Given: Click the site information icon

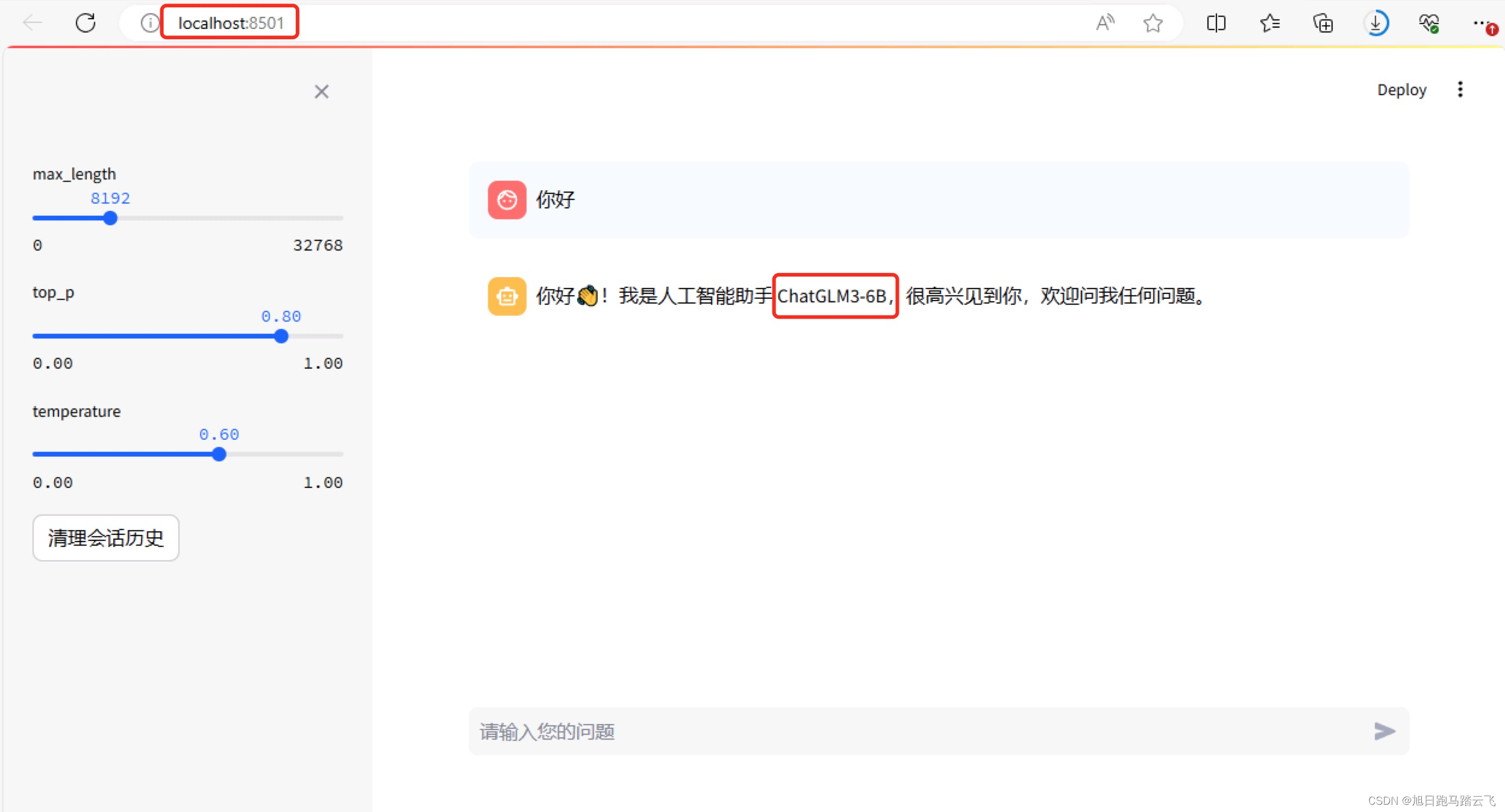Looking at the screenshot, I should coord(149,23).
